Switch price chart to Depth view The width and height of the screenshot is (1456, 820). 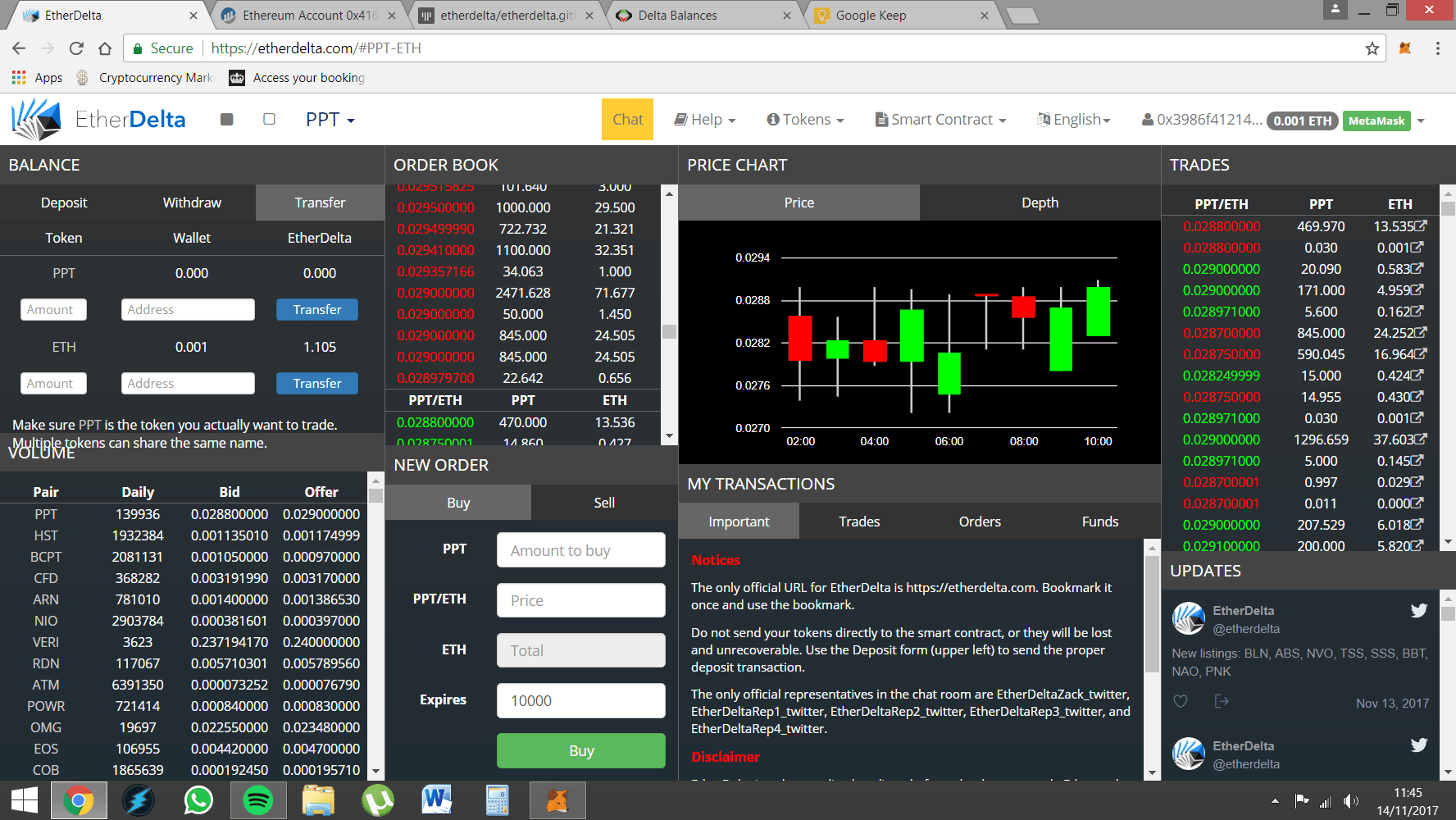point(1040,202)
